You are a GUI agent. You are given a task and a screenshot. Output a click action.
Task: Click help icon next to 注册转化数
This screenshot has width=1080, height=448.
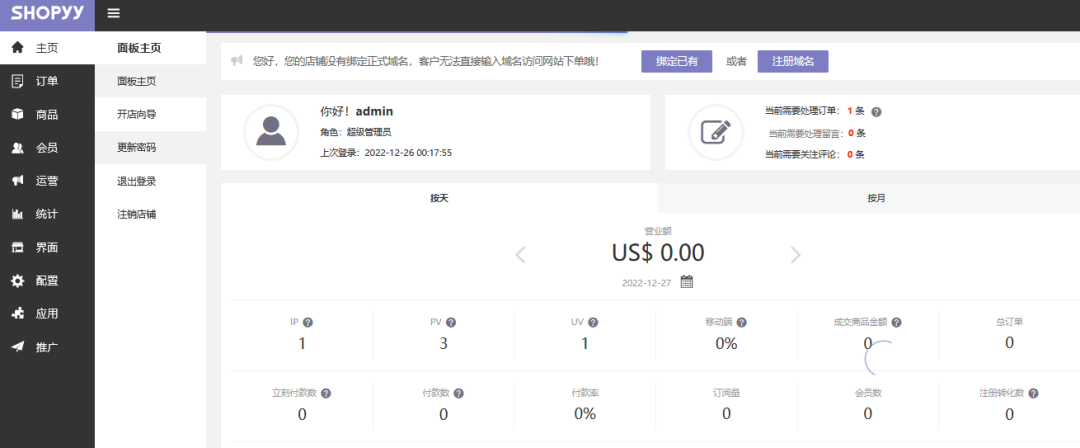[x=1033, y=393]
